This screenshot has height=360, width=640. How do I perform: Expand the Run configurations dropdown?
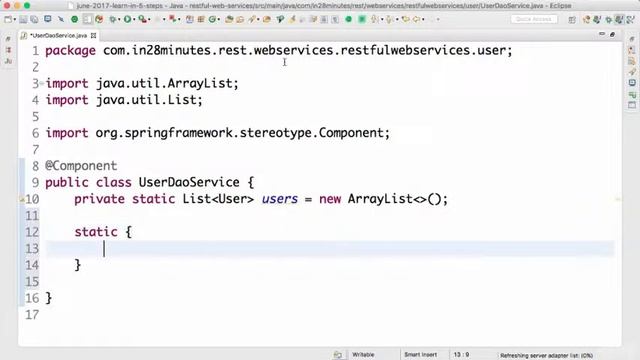[x=134, y=19]
